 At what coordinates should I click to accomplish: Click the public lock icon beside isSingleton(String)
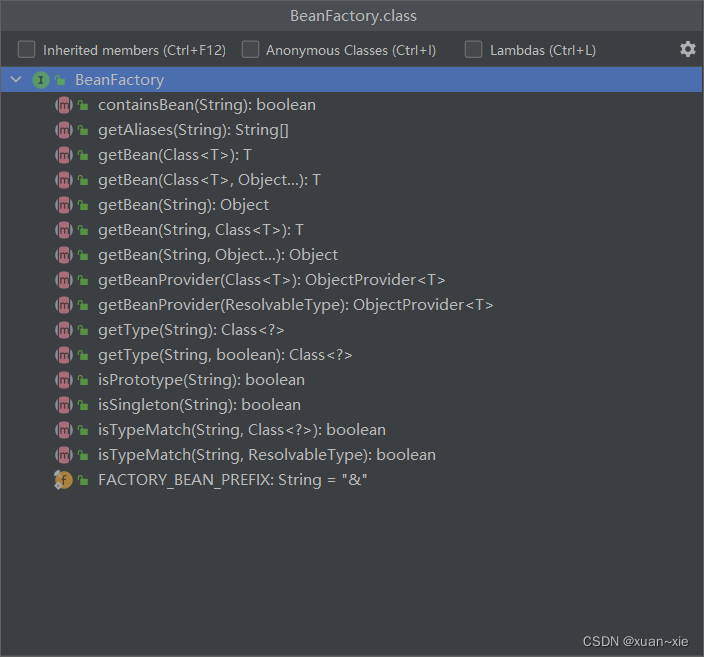pyautogui.click(x=84, y=405)
